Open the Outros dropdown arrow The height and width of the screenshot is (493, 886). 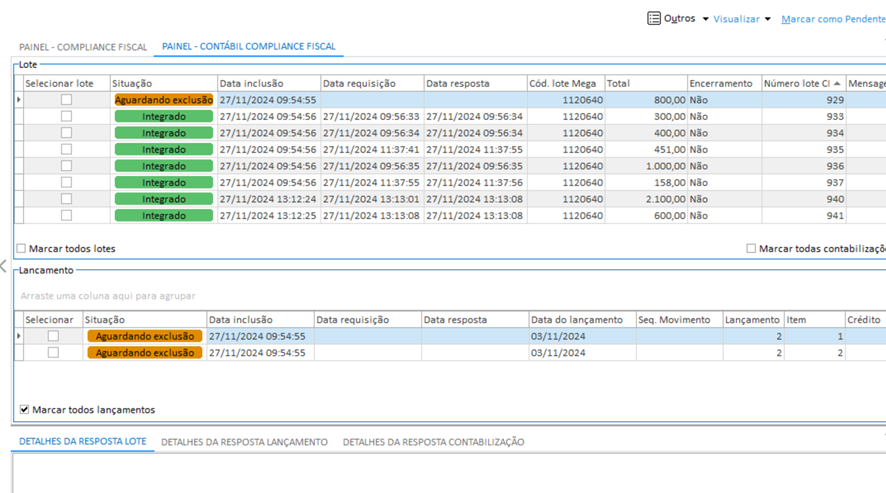705,19
